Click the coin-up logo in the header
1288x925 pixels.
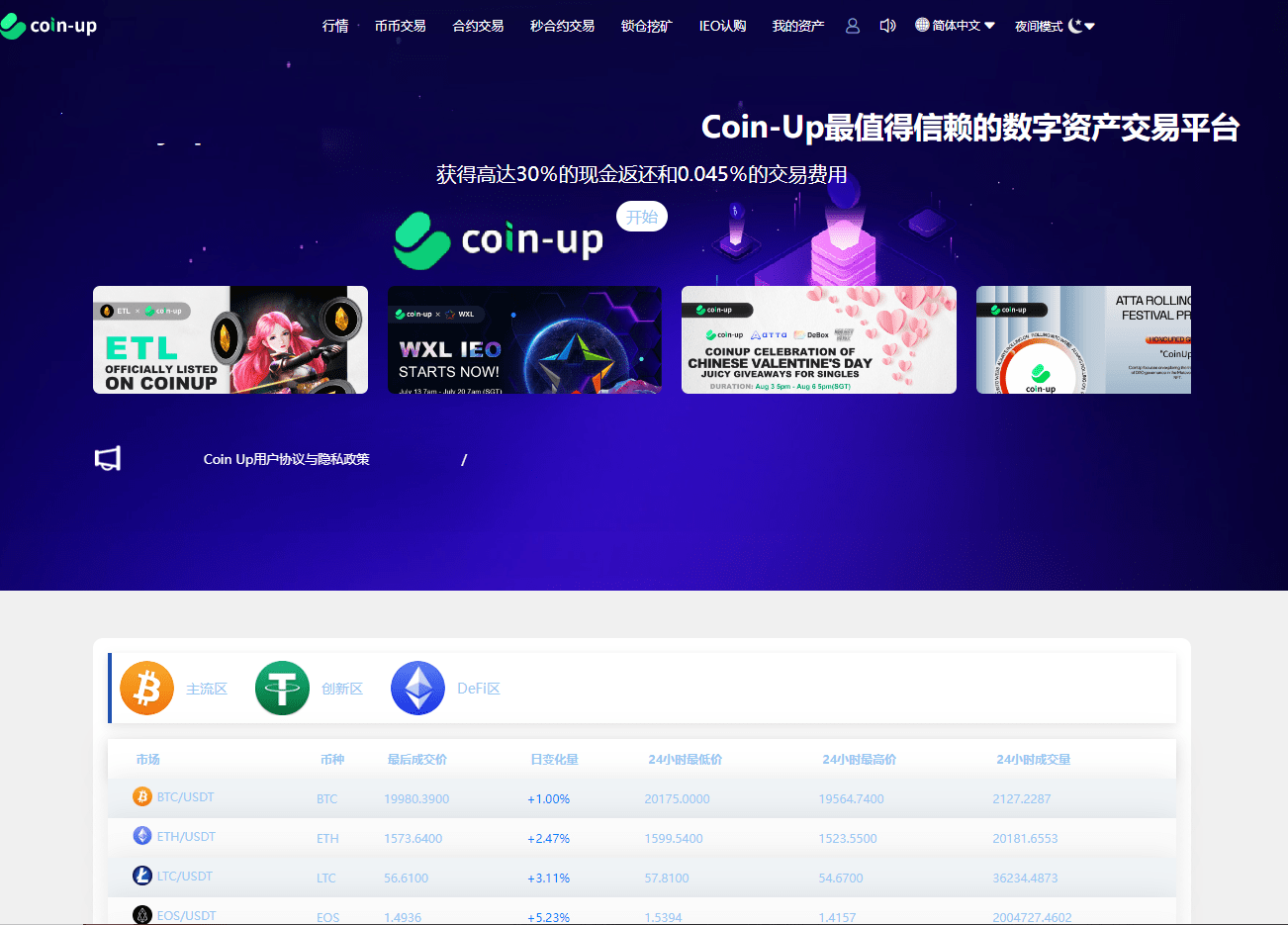pos(48,26)
